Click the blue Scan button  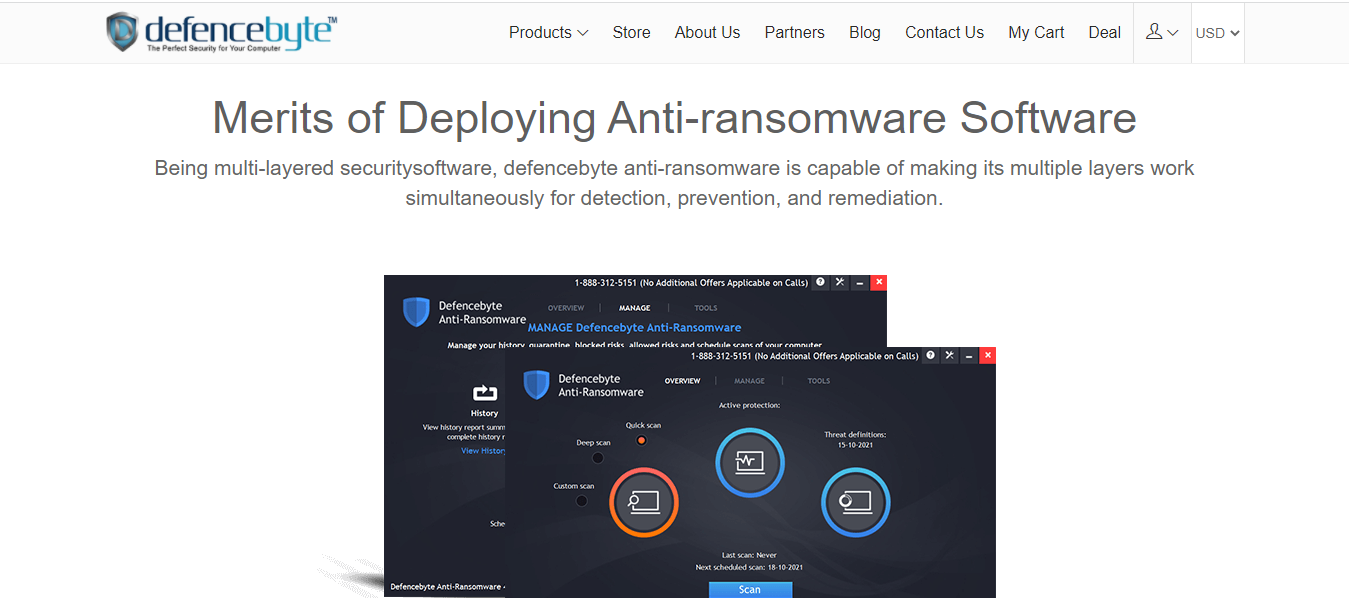coord(750,590)
